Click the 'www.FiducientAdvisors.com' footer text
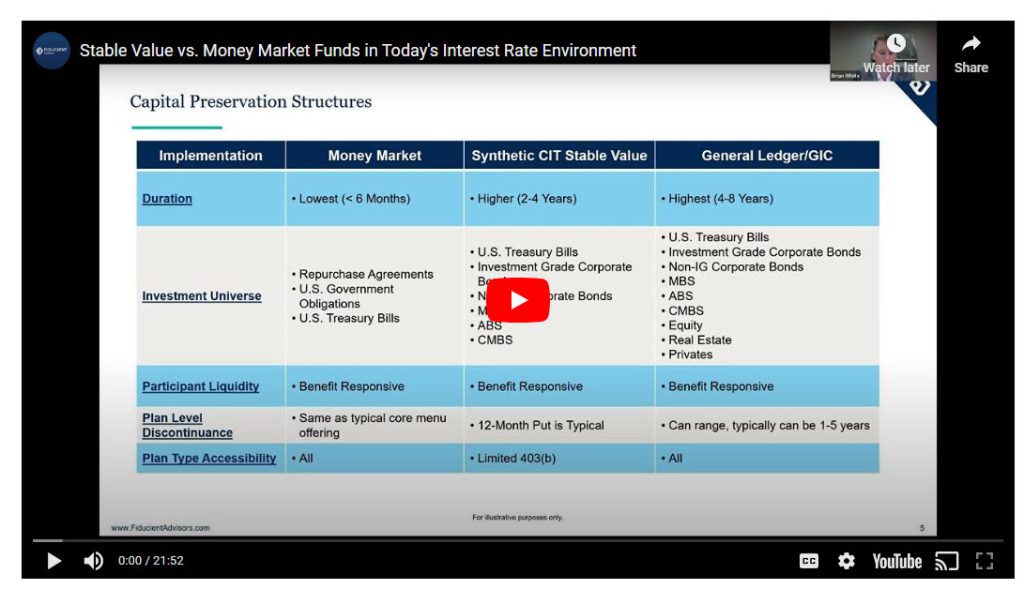 point(161,528)
